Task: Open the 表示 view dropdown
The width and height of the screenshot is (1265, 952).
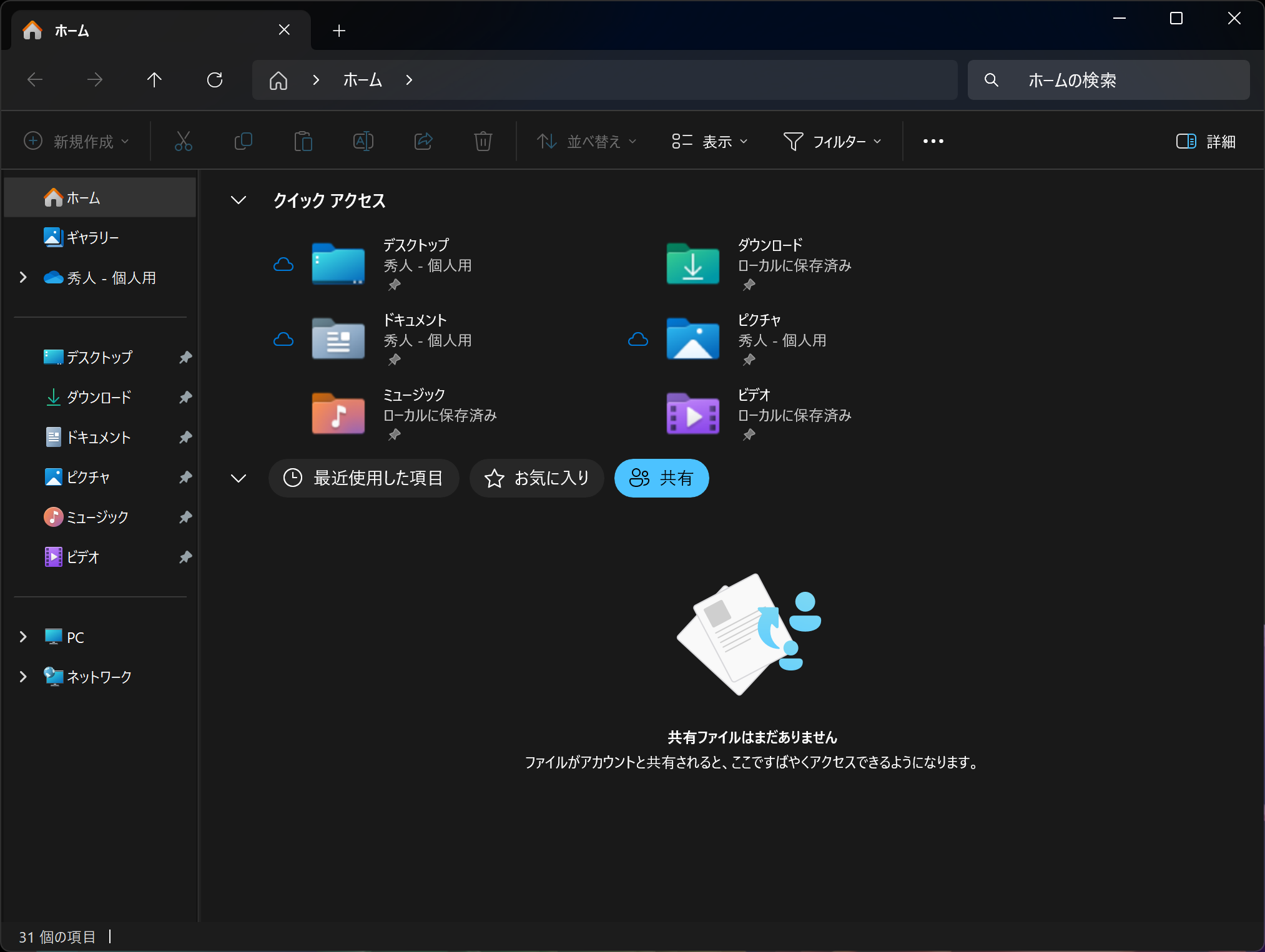Action: (x=710, y=142)
